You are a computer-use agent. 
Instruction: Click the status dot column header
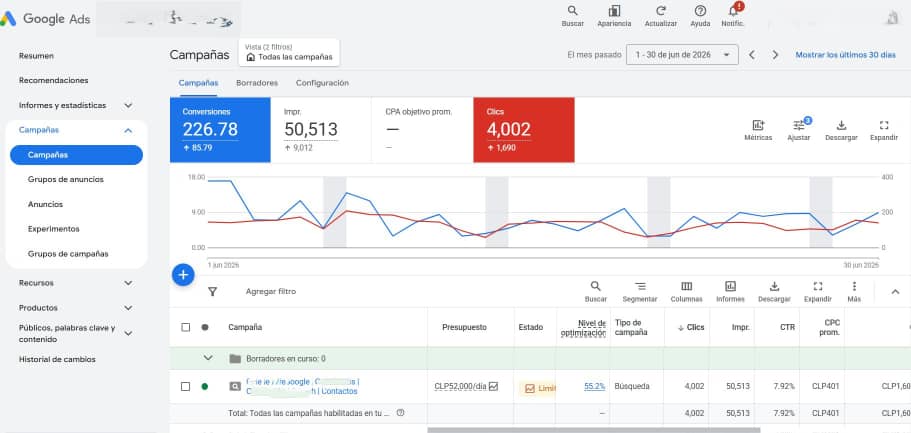point(205,327)
